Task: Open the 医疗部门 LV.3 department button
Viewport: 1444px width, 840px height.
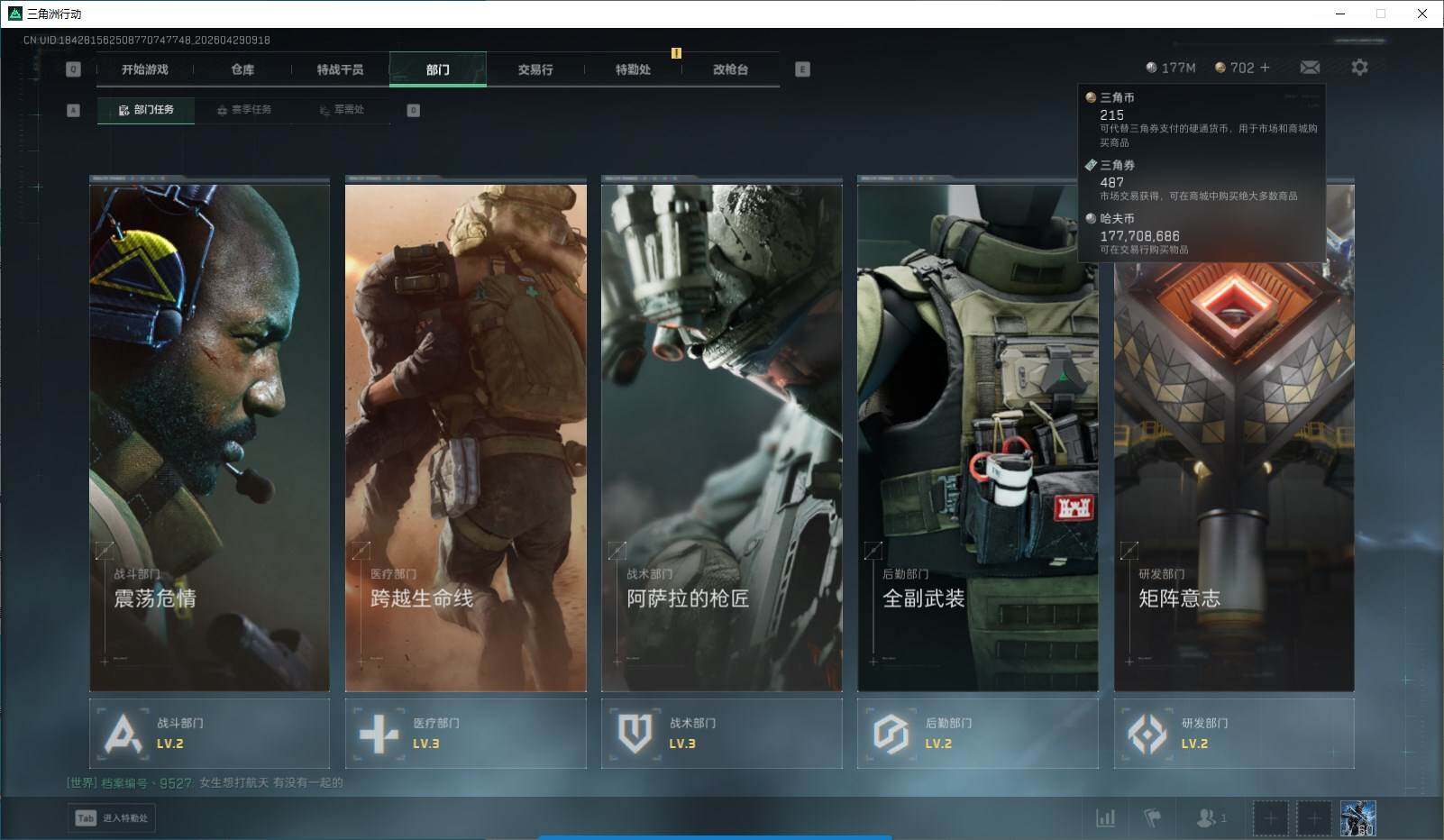Action: click(465, 734)
